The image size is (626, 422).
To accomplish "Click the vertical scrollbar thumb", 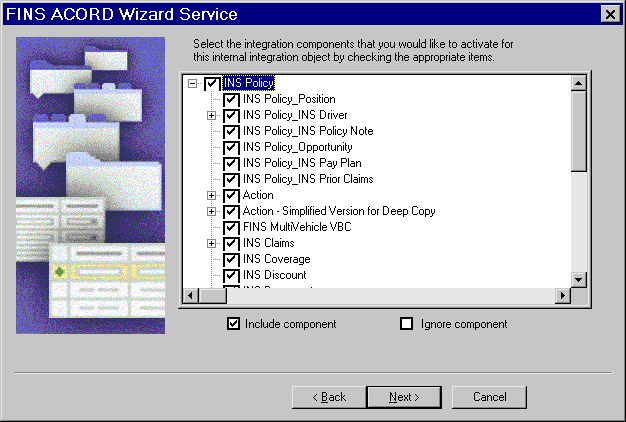I will click(578, 132).
